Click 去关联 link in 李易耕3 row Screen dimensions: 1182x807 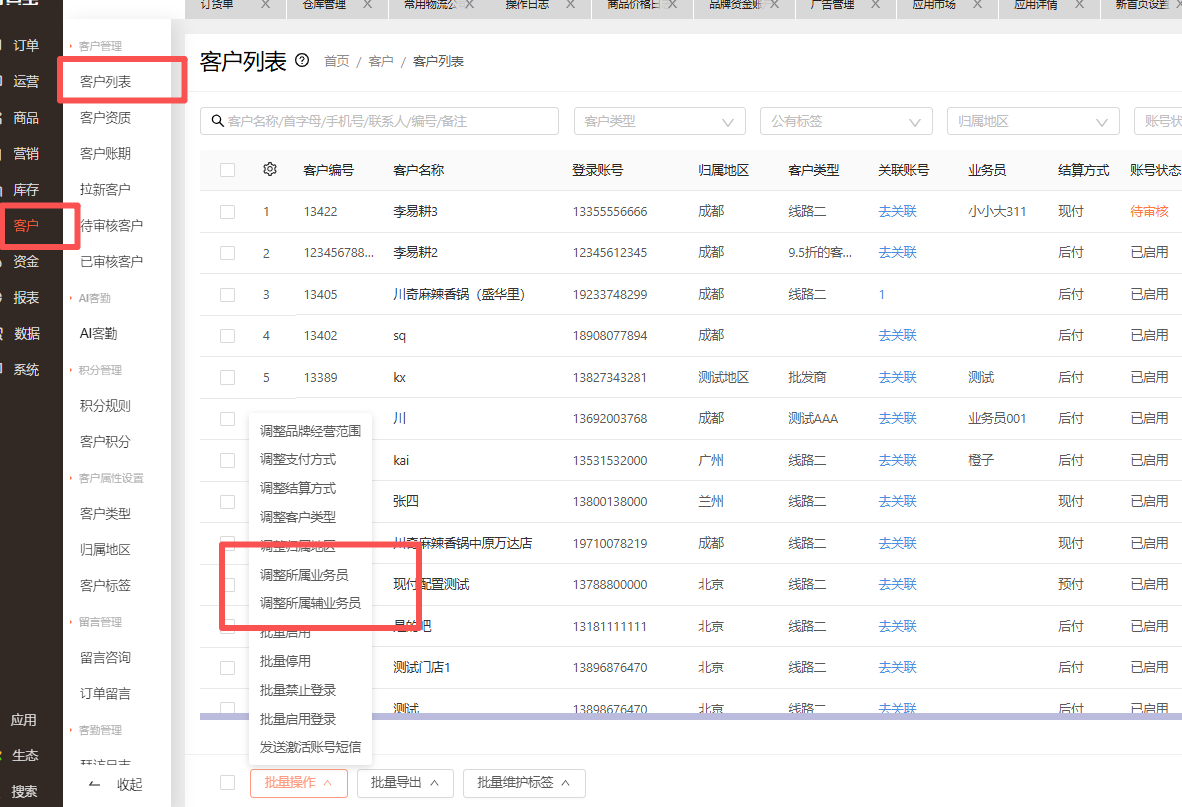(x=897, y=212)
